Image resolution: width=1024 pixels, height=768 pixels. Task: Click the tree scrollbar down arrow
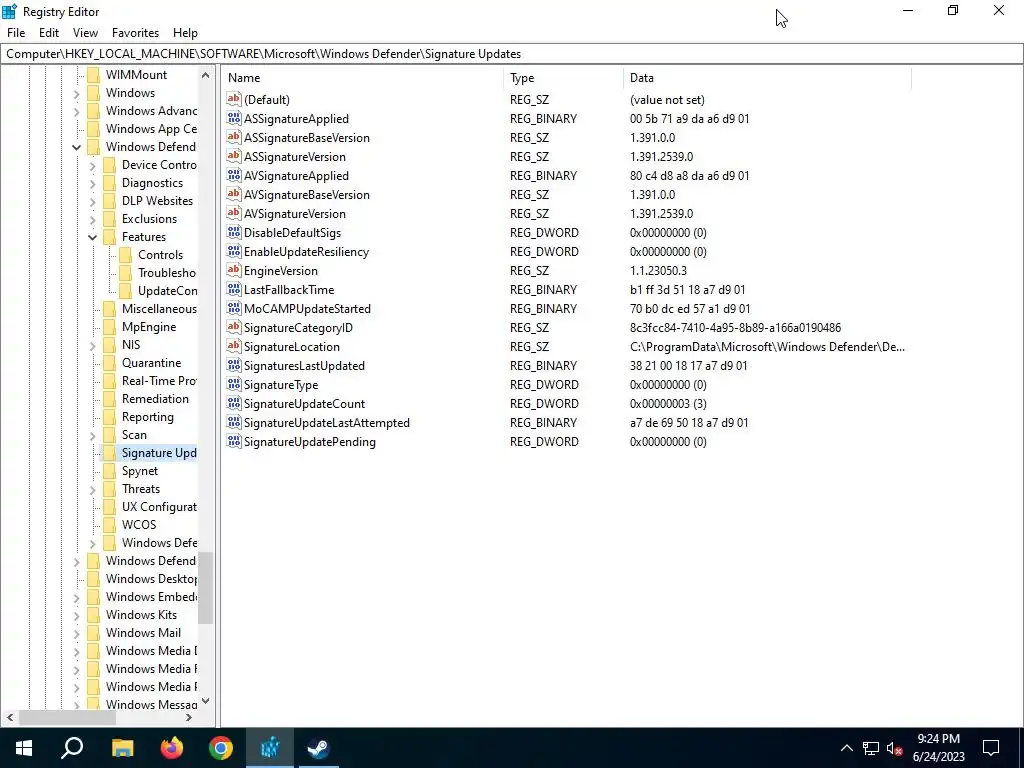pyautogui.click(x=206, y=701)
